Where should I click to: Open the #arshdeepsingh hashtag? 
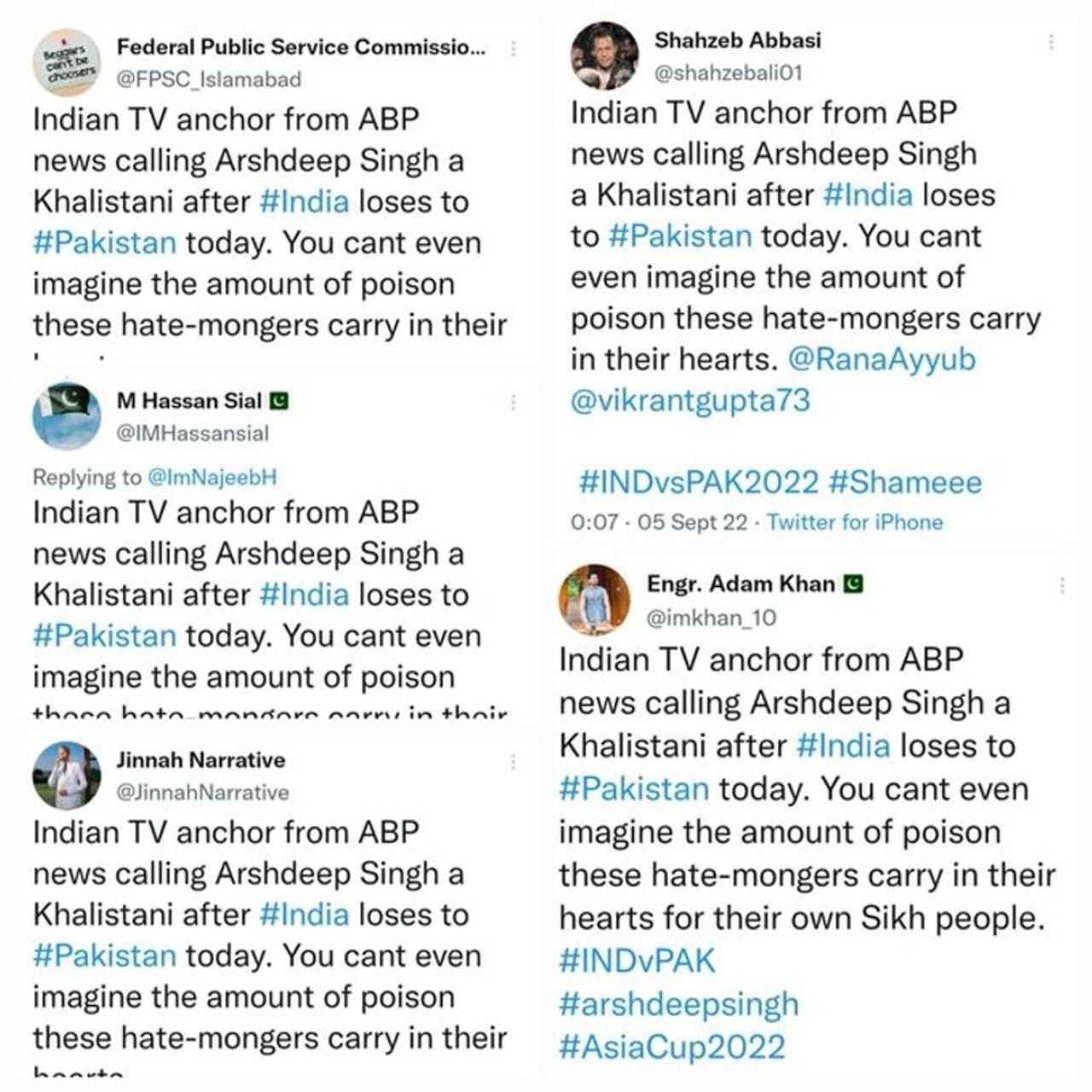(679, 1004)
